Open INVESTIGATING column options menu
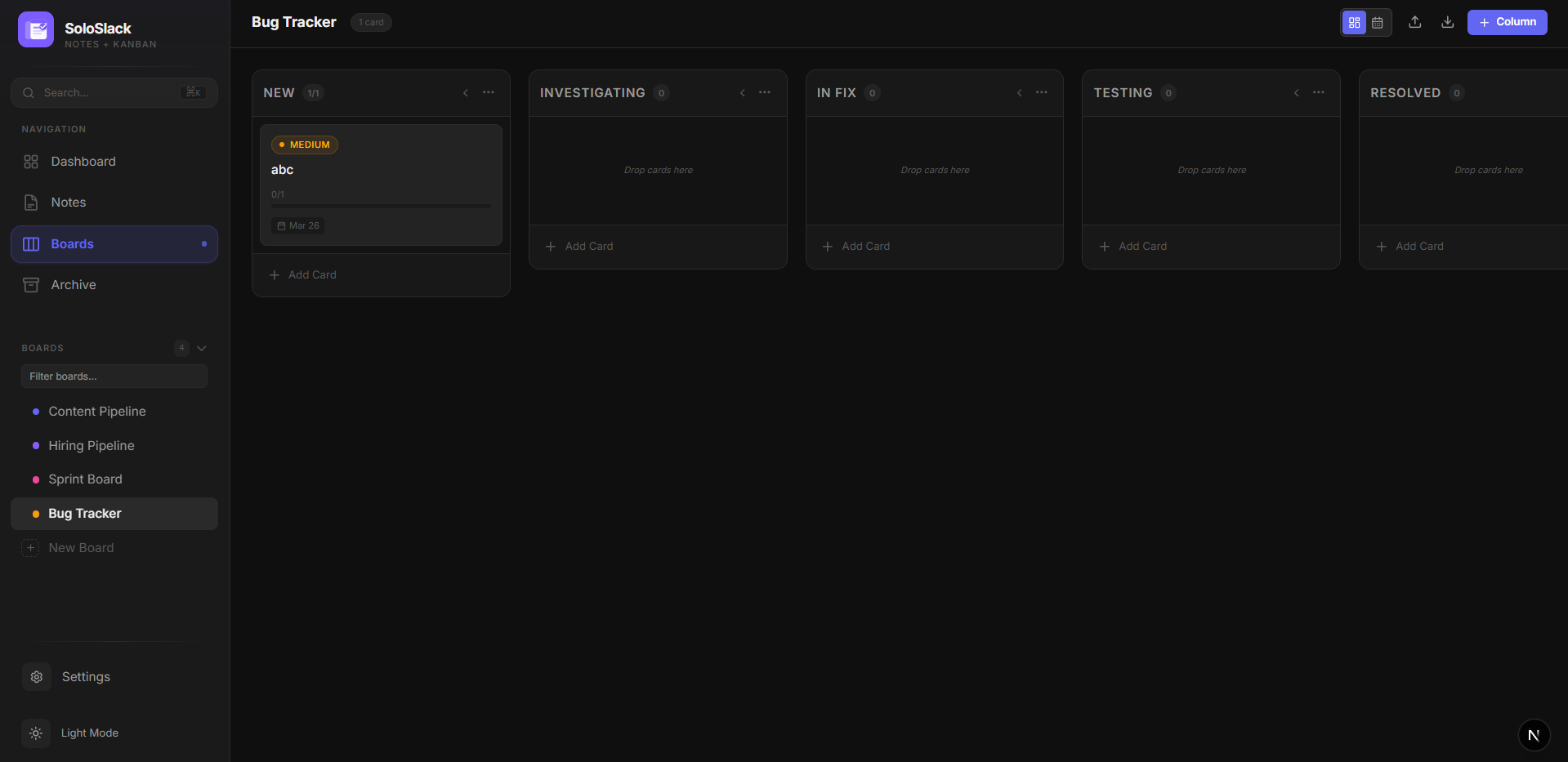 coord(765,92)
